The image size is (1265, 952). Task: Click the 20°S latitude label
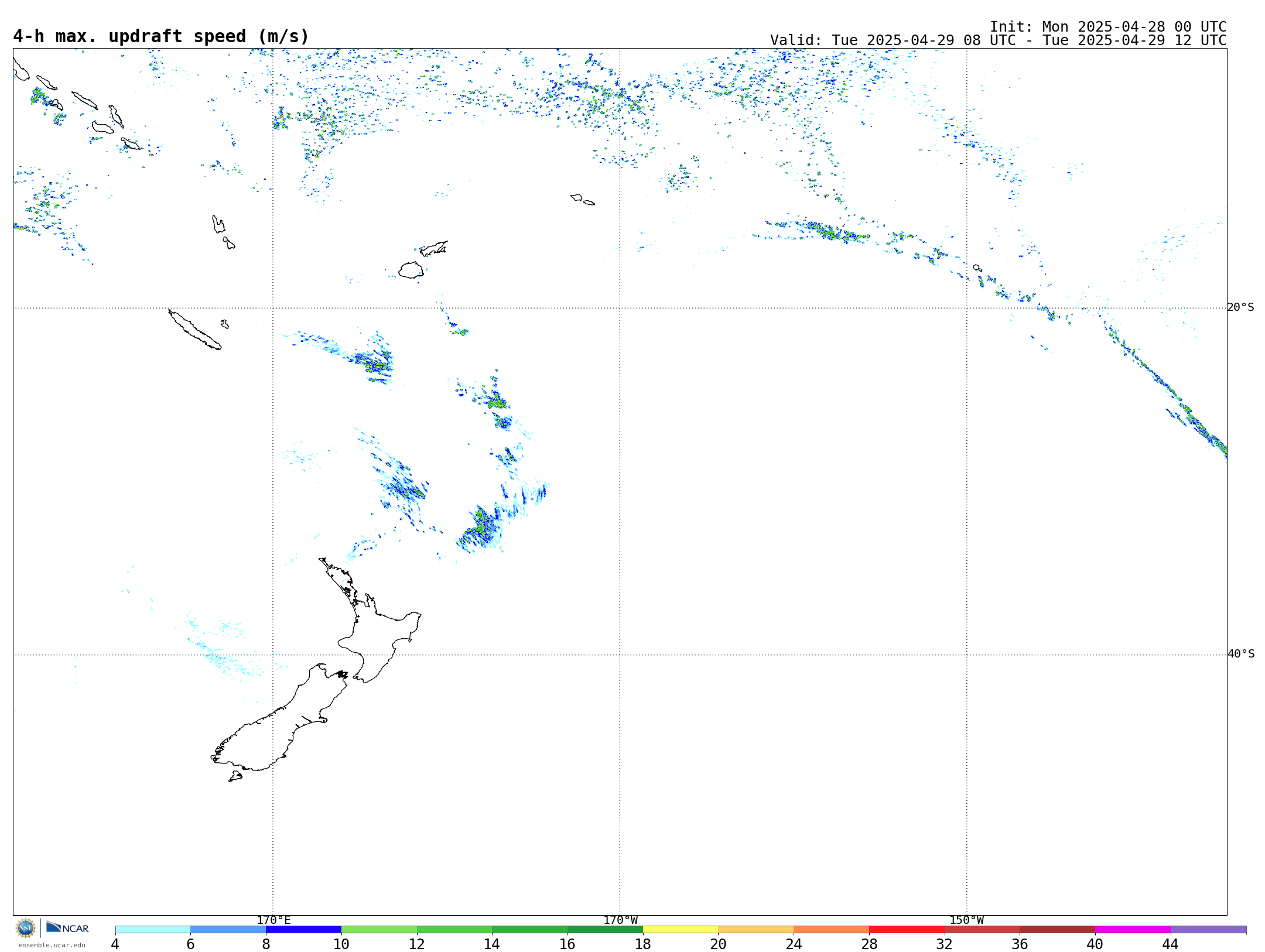point(1241,307)
